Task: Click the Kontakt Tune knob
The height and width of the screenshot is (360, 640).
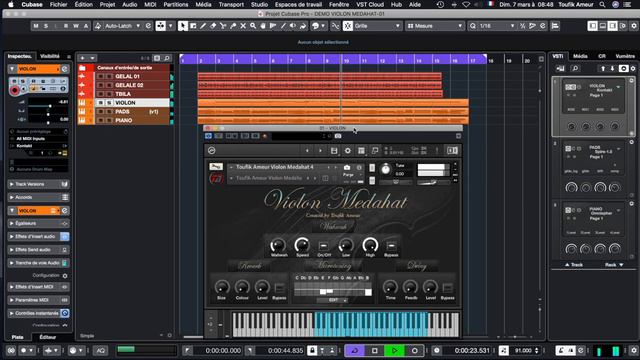Action: pyautogui.click(x=385, y=169)
